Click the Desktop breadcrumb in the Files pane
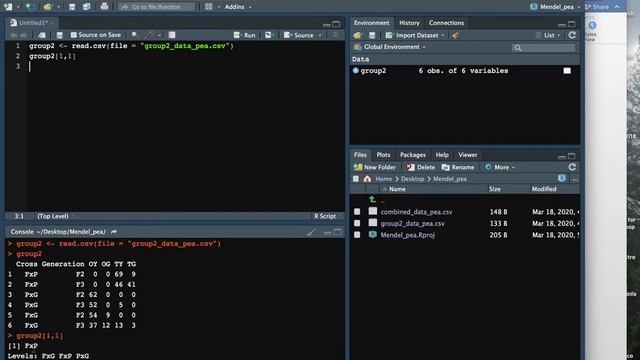Screen dimensions: 640x360 tap(412, 179)
